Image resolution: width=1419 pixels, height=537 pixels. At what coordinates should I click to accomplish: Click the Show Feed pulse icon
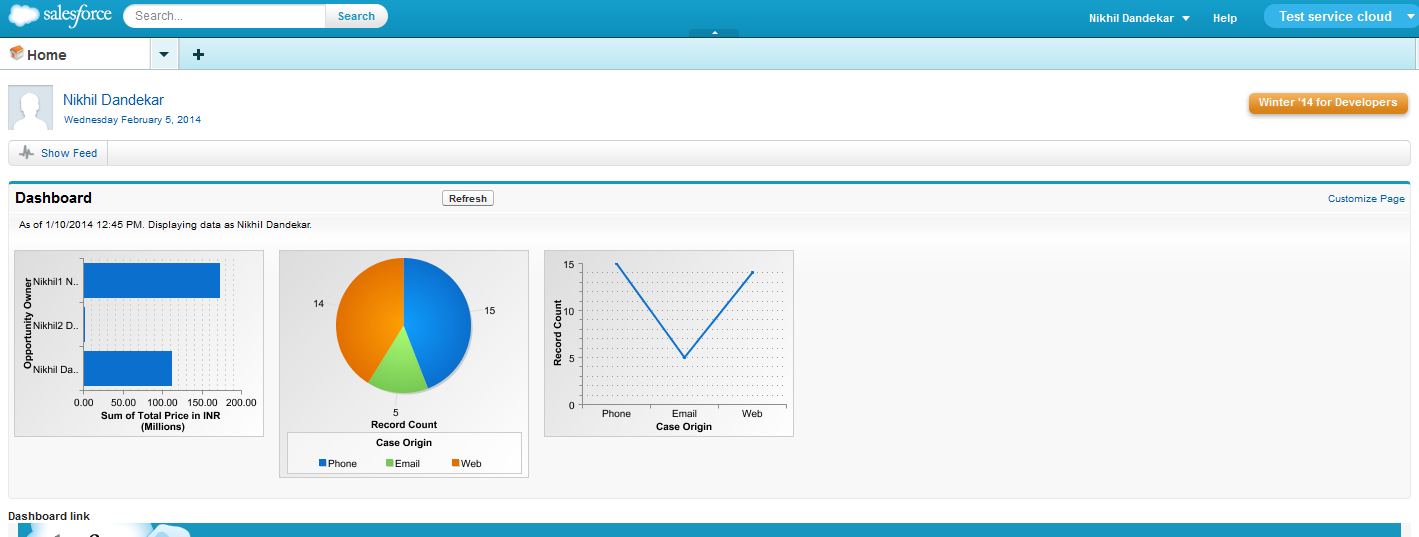[26, 153]
